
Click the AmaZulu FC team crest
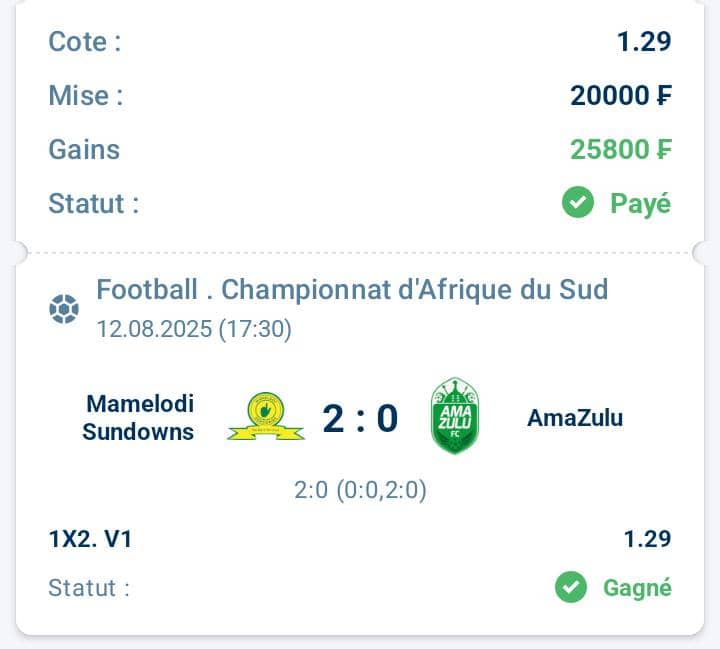tap(455, 416)
